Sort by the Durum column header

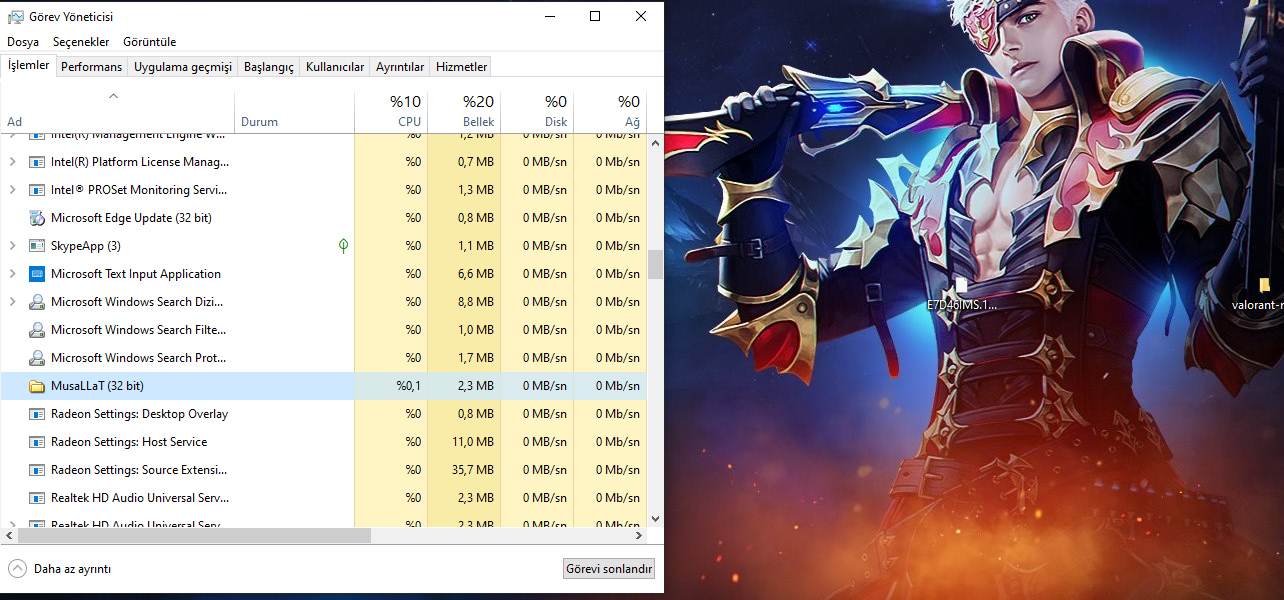coord(295,112)
